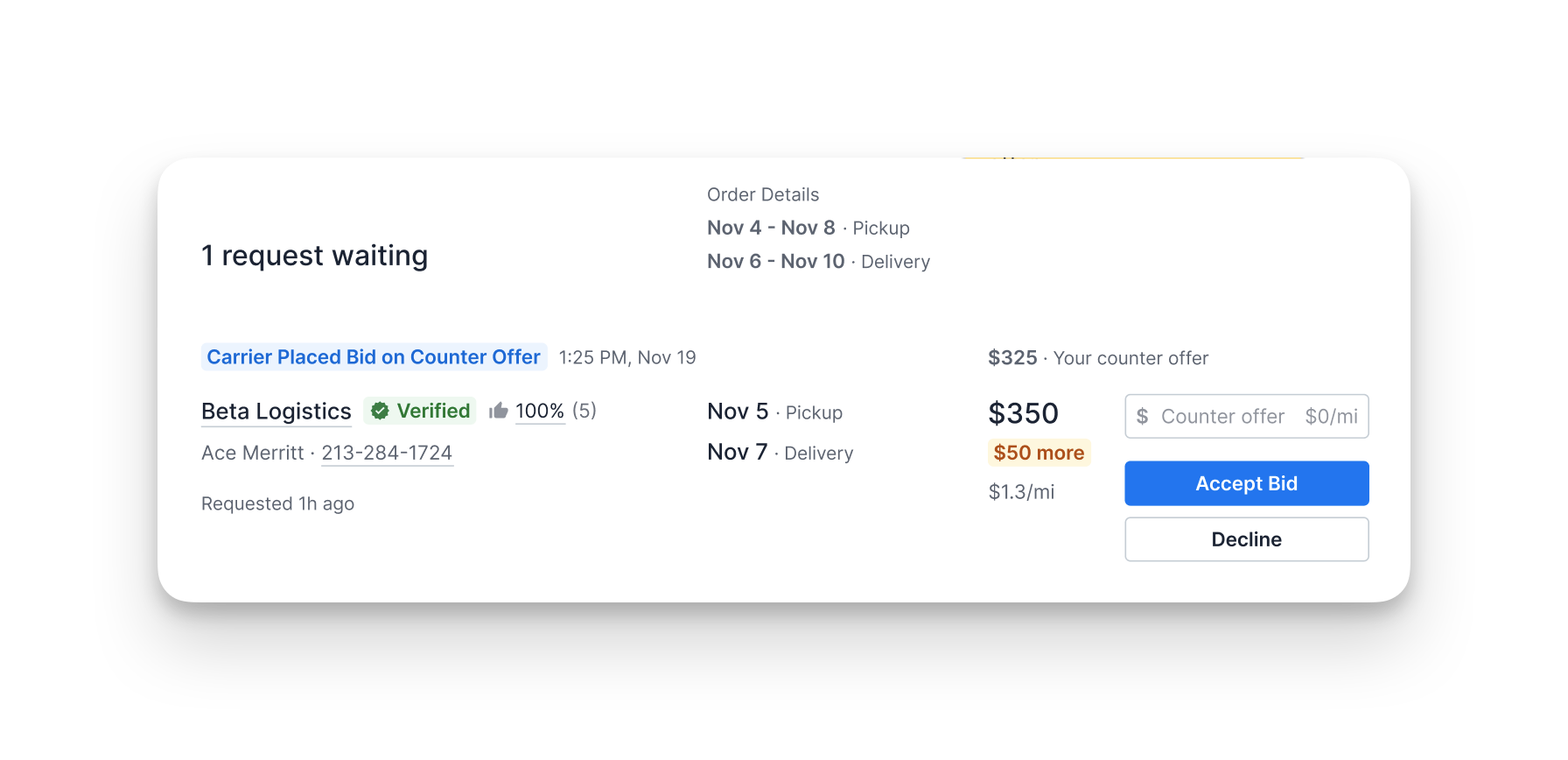This screenshot has width=1568, height=760.
Task: Click the $350 bid amount
Action: pos(1023,413)
